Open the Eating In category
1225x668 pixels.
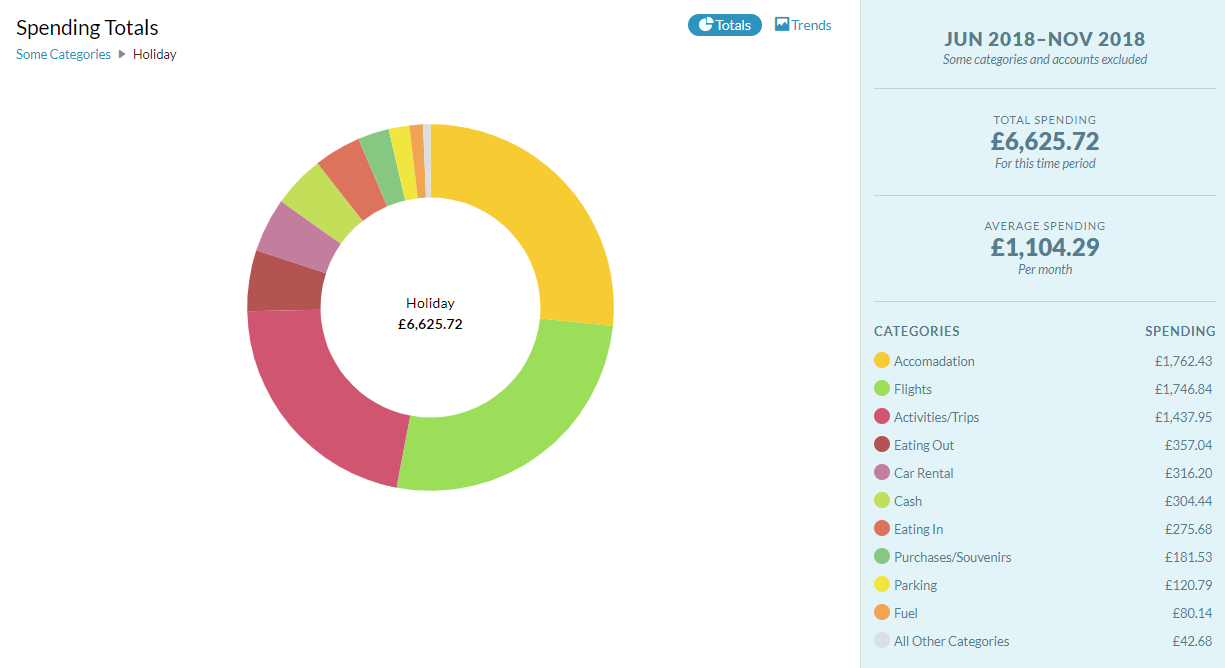(x=1044, y=529)
